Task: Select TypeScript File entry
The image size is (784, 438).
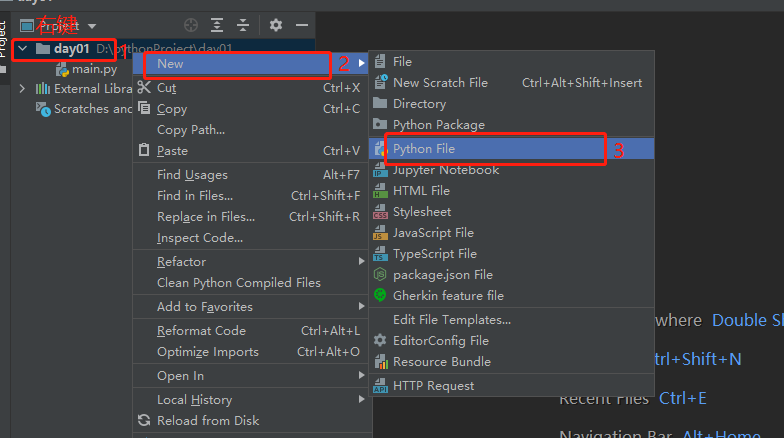Action: click(512, 254)
